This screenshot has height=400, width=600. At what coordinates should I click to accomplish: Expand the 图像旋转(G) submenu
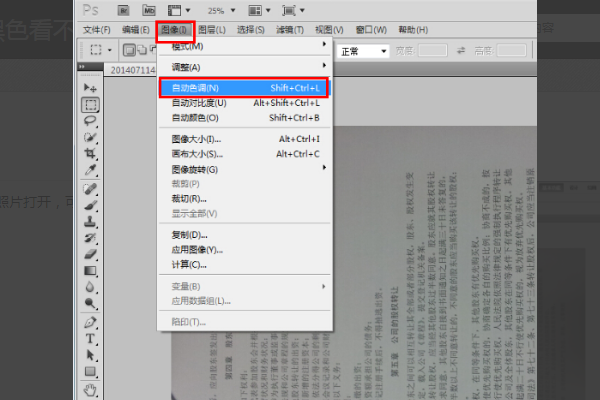coord(245,169)
